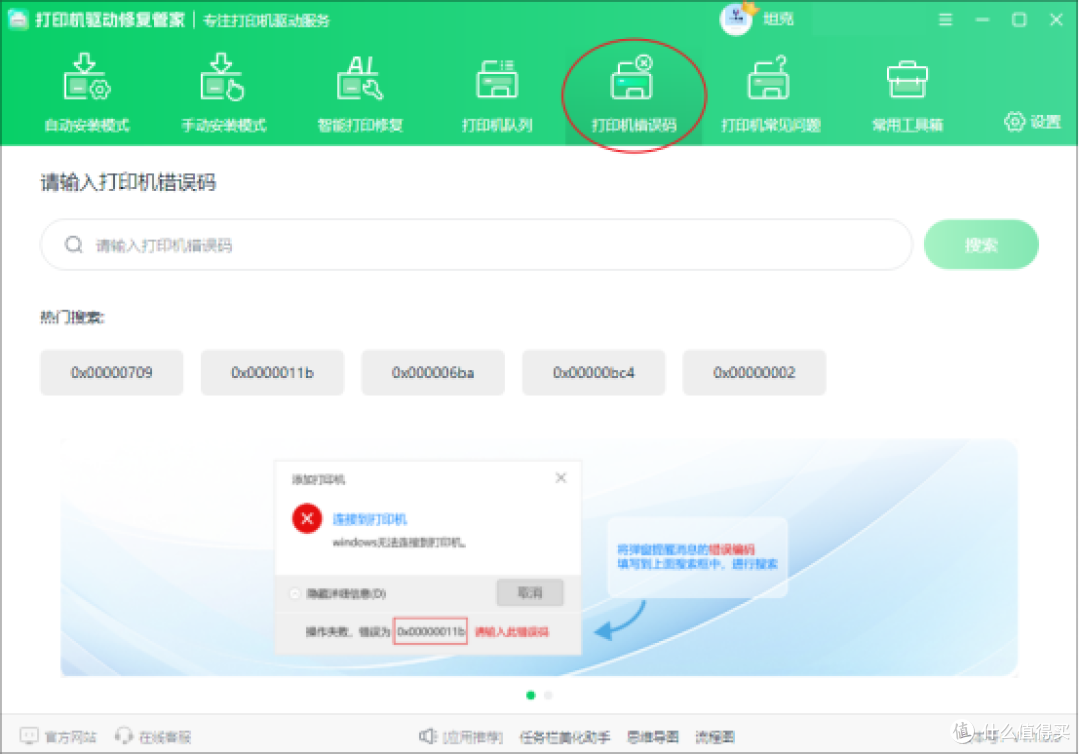
Task: Click the green 搜索 button
Action: pyautogui.click(x=981, y=244)
